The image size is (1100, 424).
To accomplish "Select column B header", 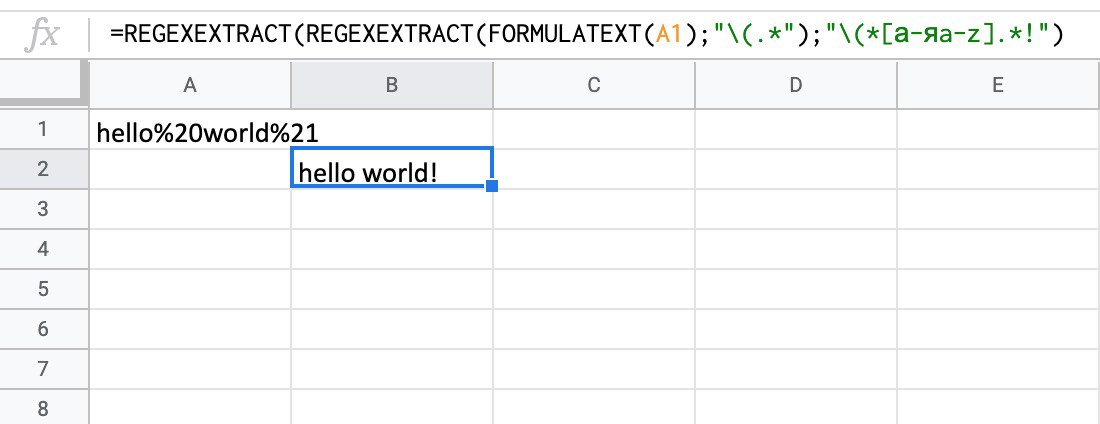I will 391,85.
